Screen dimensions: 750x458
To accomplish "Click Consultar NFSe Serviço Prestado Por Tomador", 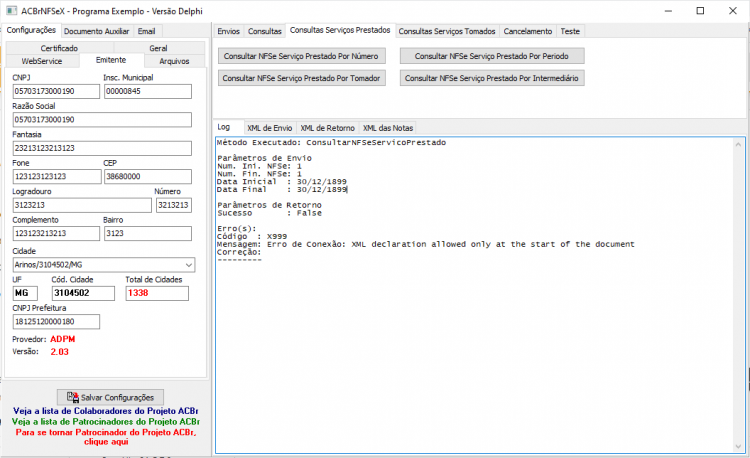I will click(301, 78).
